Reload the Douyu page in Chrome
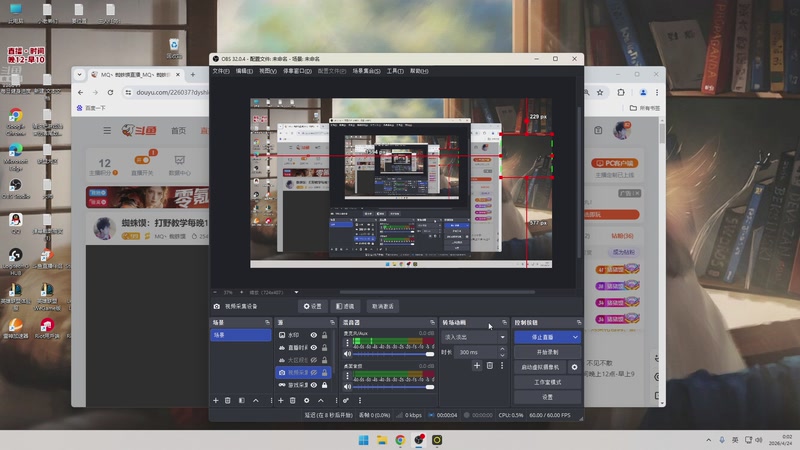 (110, 92)
